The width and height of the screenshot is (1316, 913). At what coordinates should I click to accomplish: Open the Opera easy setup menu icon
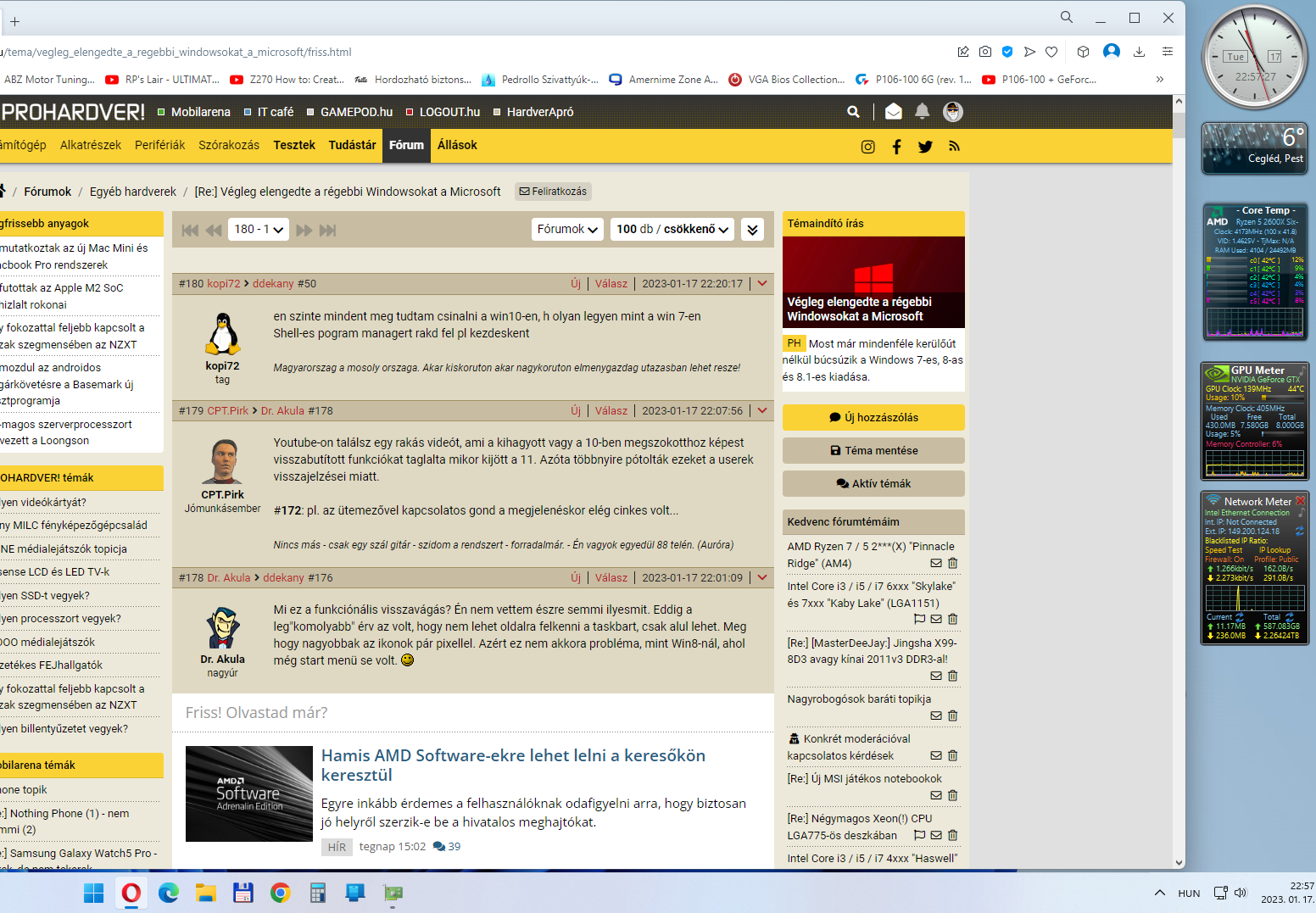1168,52
